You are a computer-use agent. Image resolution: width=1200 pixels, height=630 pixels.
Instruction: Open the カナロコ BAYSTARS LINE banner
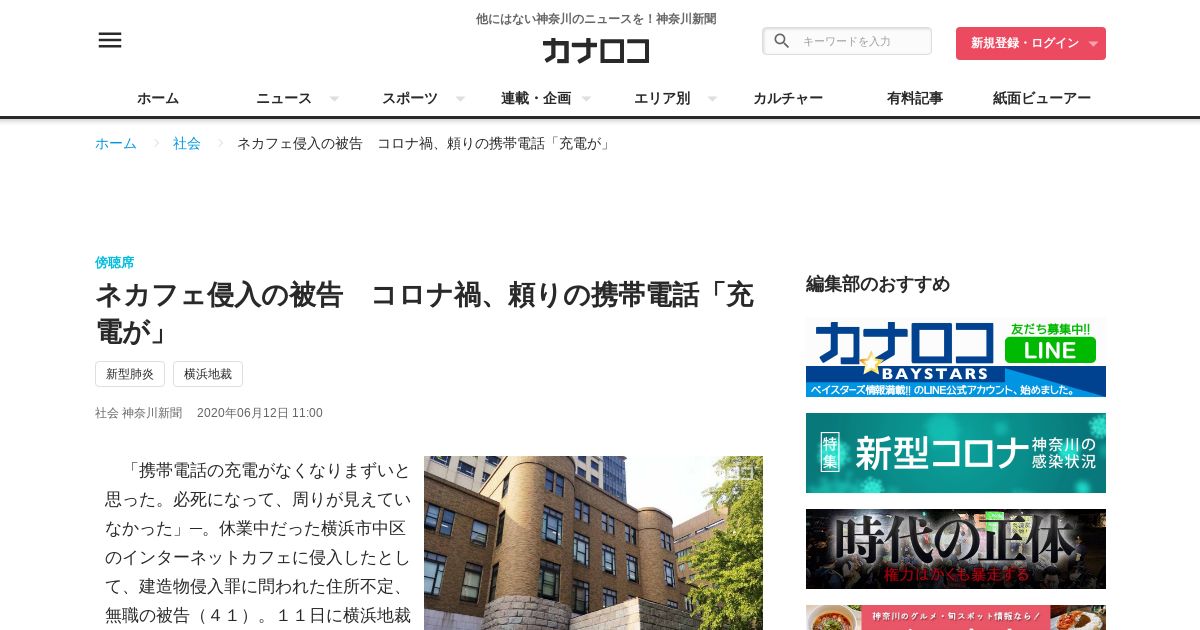click(x=956, y=357)
